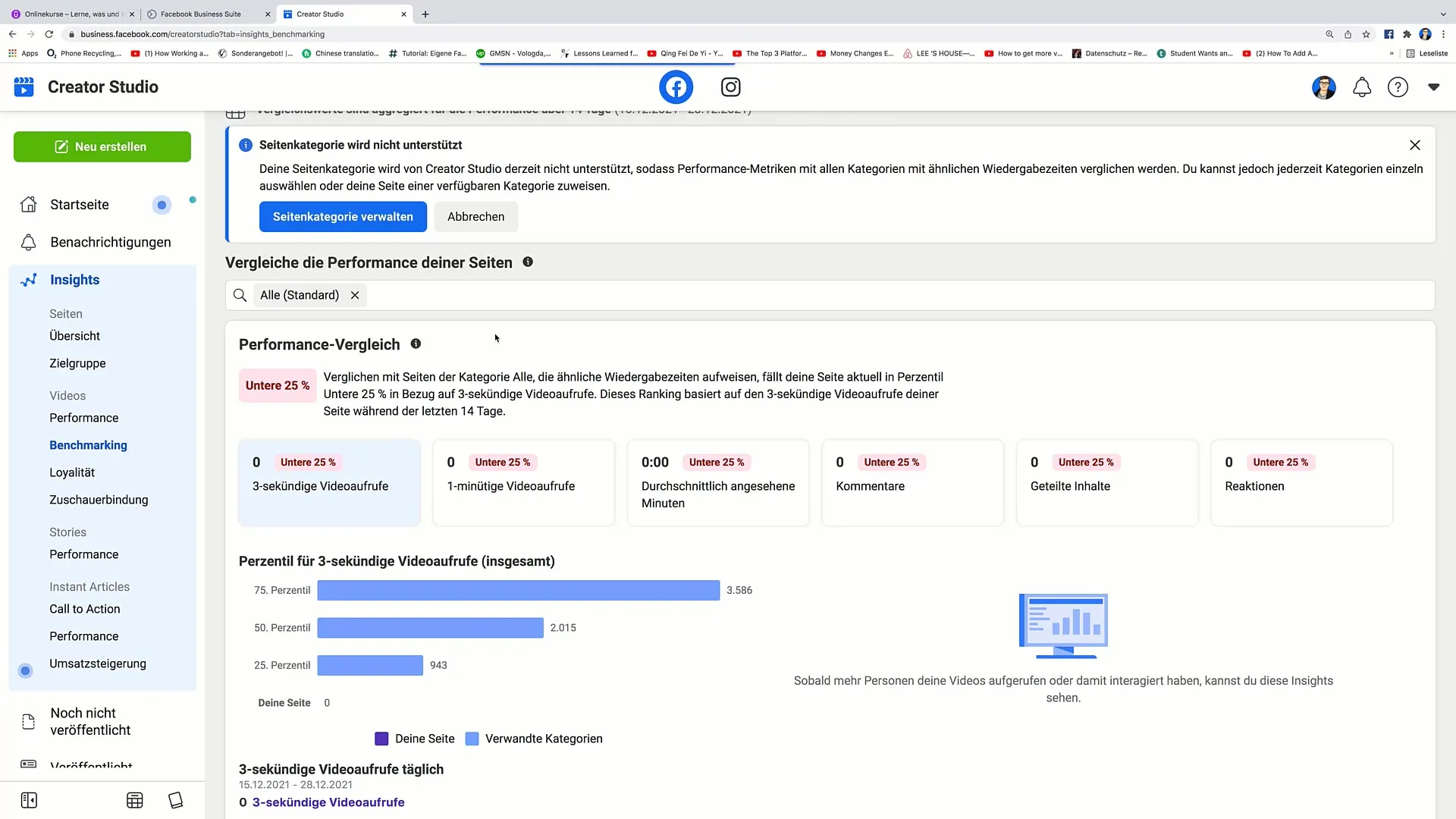Select the Übersicht menu item in sidebar
Image resolution: width=1456 pixels, height=819 pixels.
click(x=75, y=335)
